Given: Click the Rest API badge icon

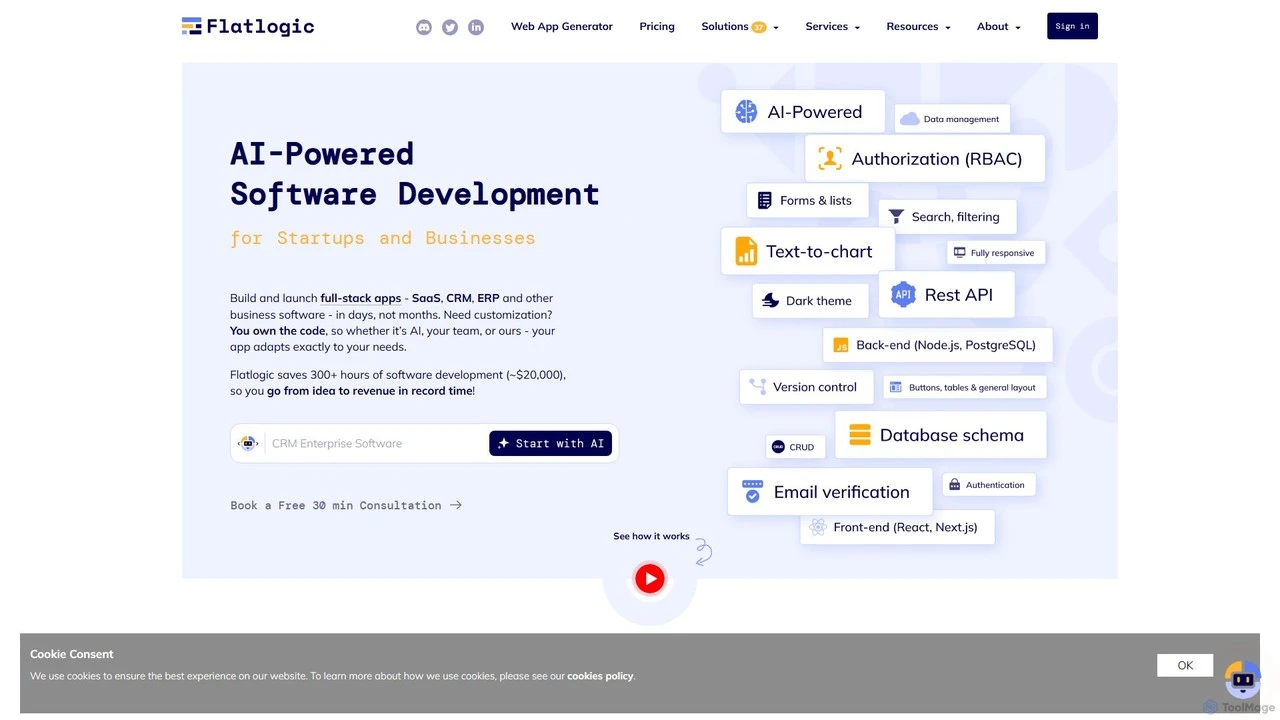Looking at the screenshot, I should point(903,294).
